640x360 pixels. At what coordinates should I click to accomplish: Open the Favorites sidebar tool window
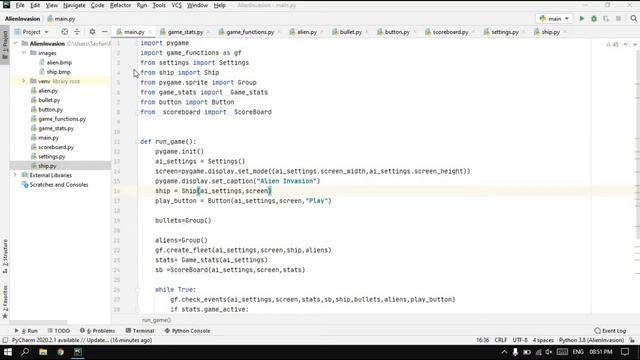(x=5, y=302)
